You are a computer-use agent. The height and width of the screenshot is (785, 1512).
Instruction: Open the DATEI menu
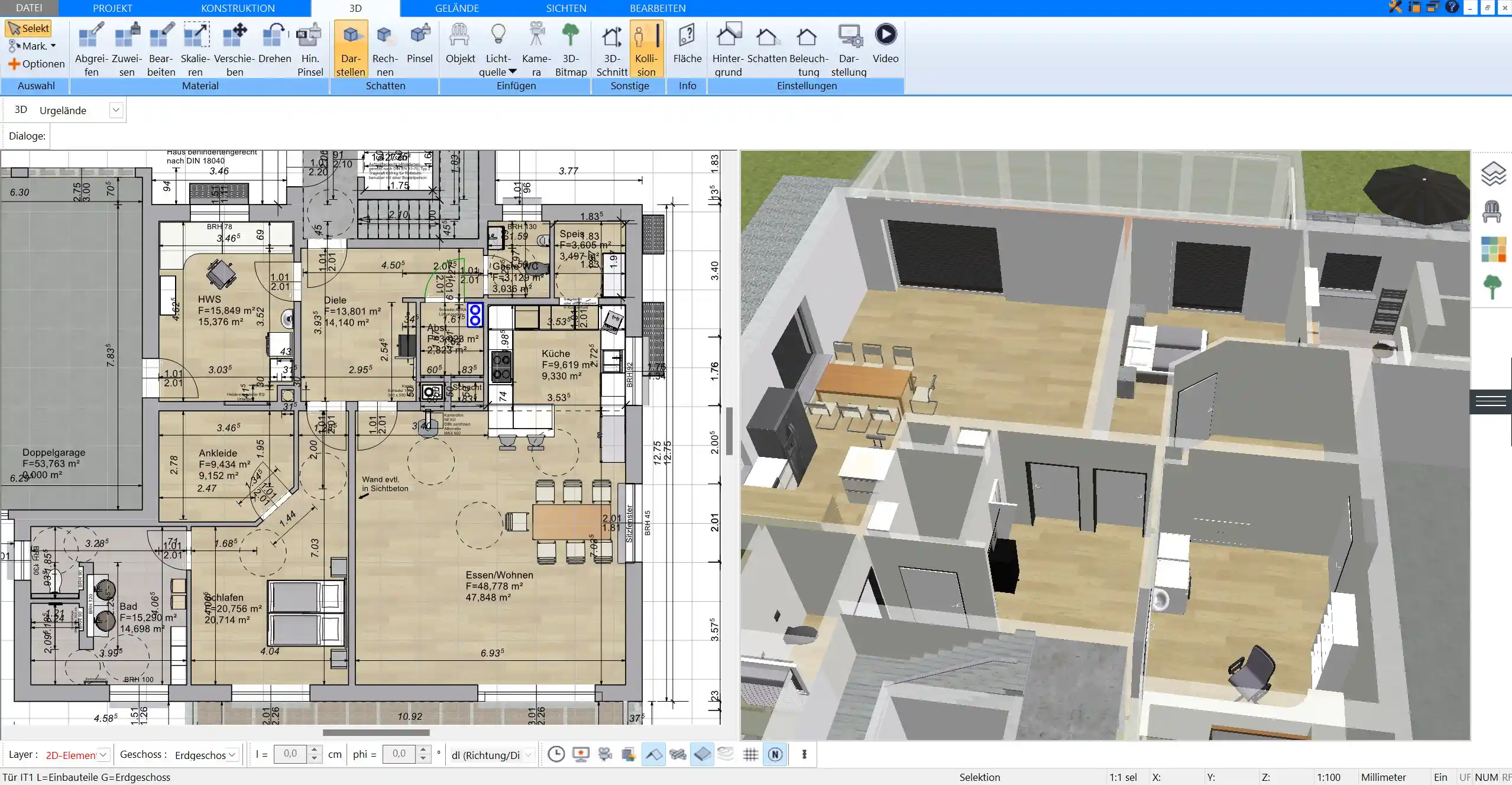29,8
